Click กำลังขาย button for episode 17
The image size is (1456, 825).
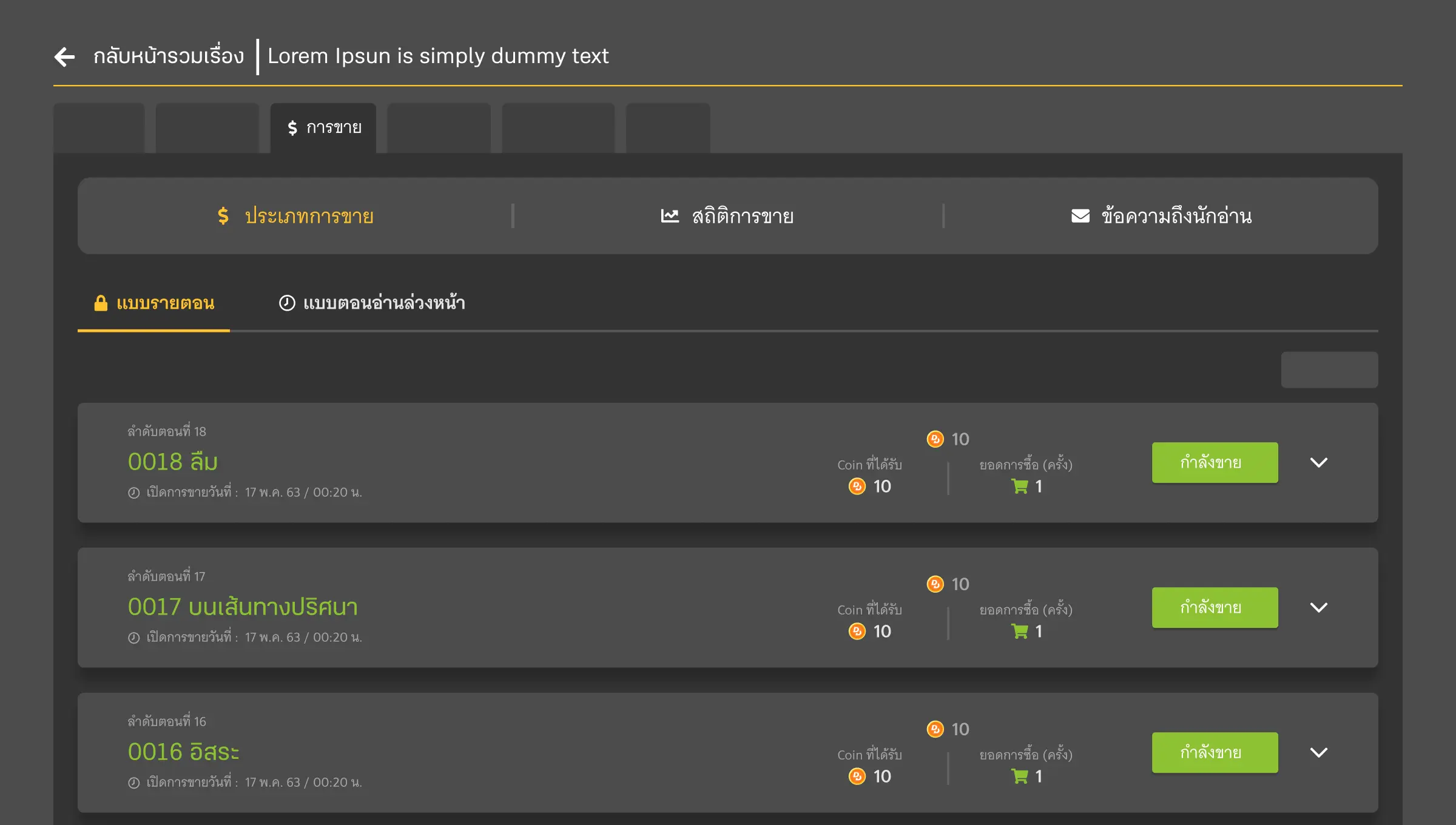click(x=1215, y=607)
